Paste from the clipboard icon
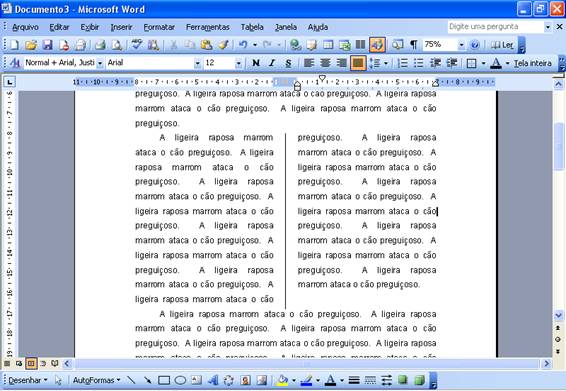Viewport: 566px width, 391px height. tap(206, 45)
